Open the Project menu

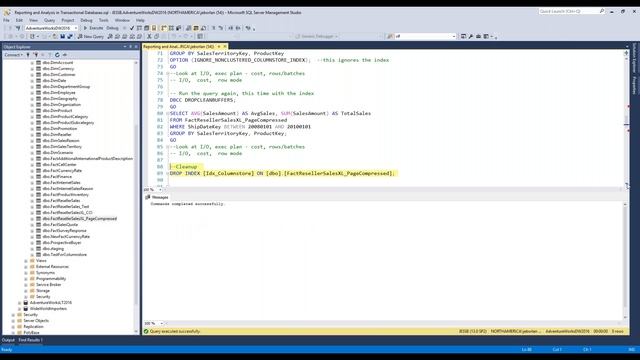click(x=68, y=20)
